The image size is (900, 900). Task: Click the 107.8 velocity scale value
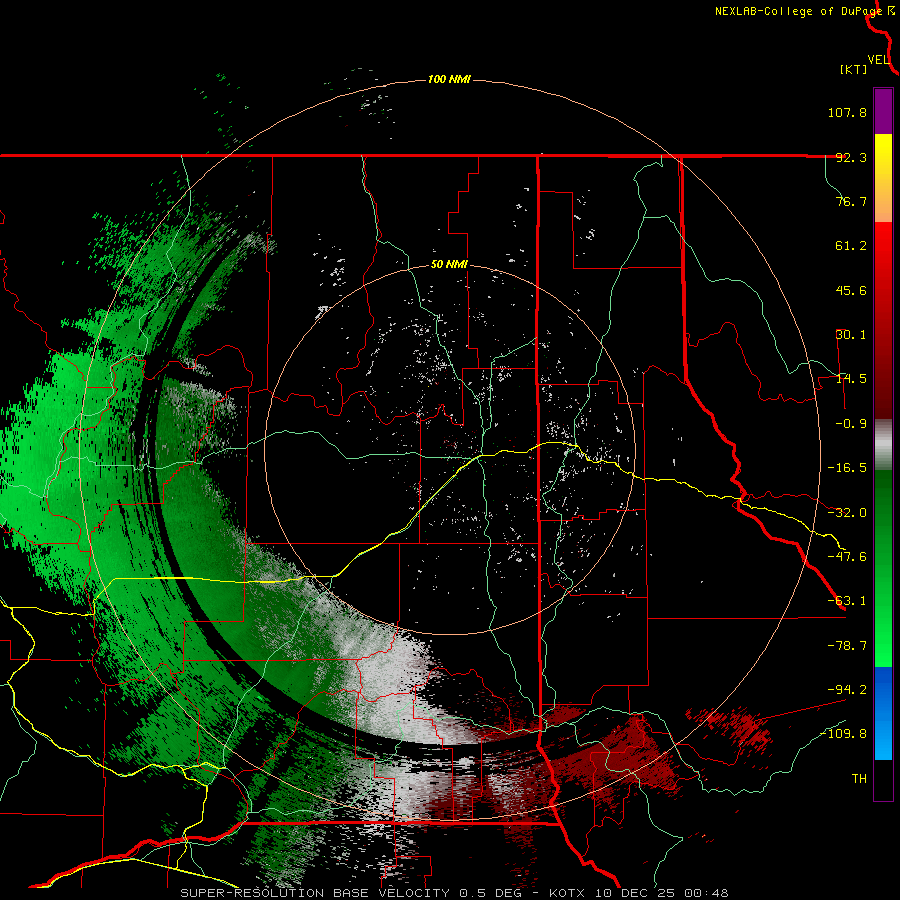coord(847,112)
